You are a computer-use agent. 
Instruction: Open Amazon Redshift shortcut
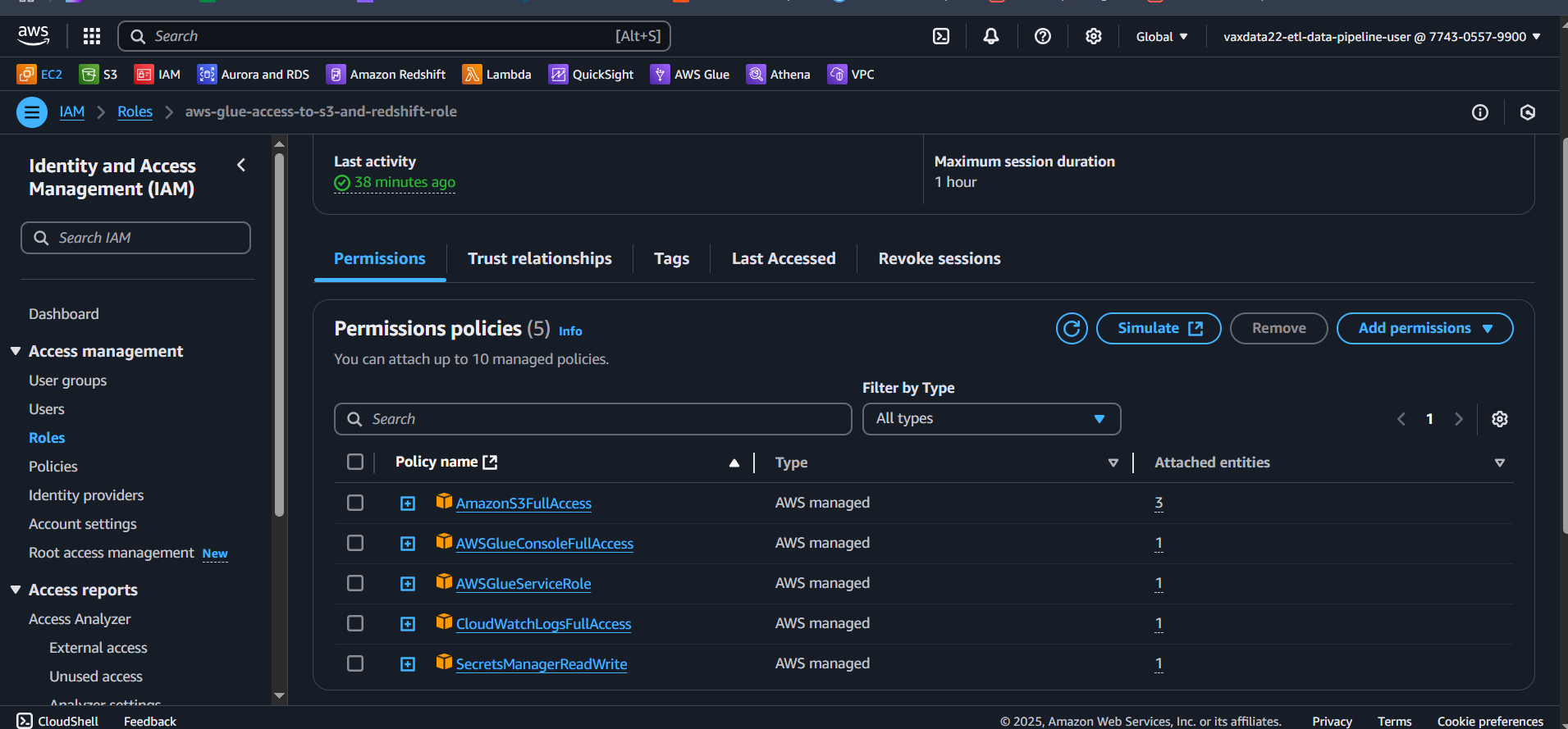point(386,75)
